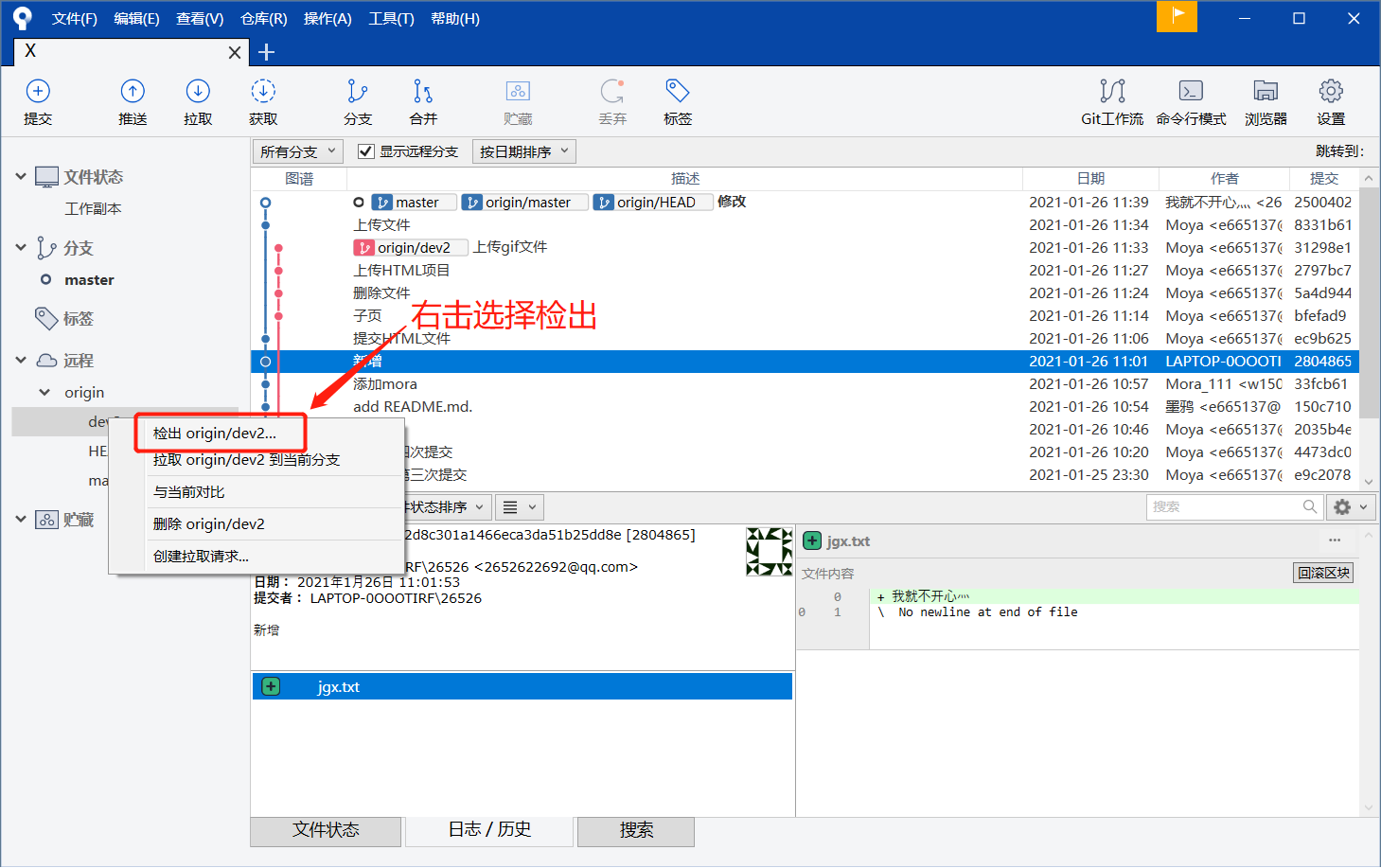The height and width of the screenshot is (868, 1381).
Task: Click the Pull (拉取) toolbar icon
Action: pyautogui.click(x=198, y=92)
